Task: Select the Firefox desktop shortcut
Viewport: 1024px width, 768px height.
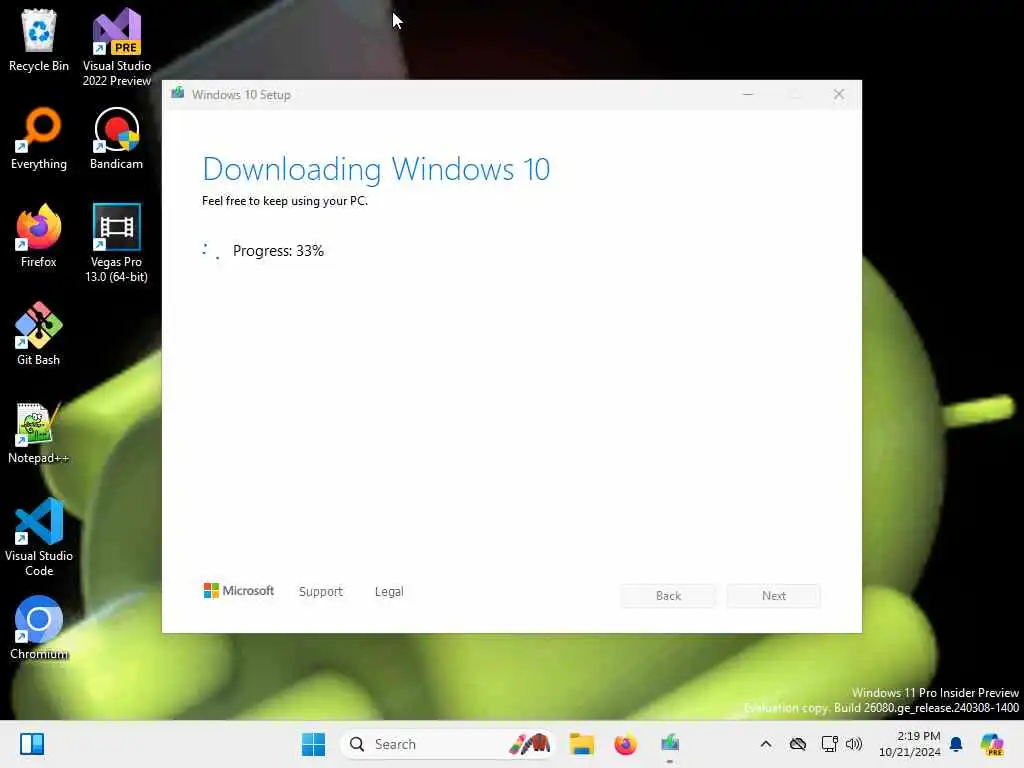Action: click(x=39, y=236)
